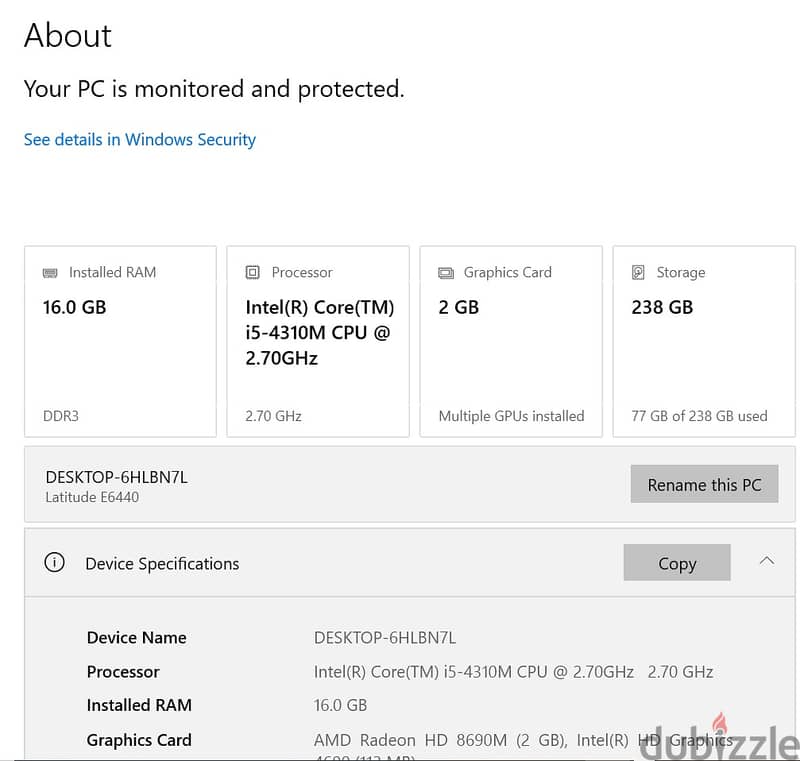The image size is (800, 761).
Task: Click the Installed RAM card memory icon
Action: [50, 273]
